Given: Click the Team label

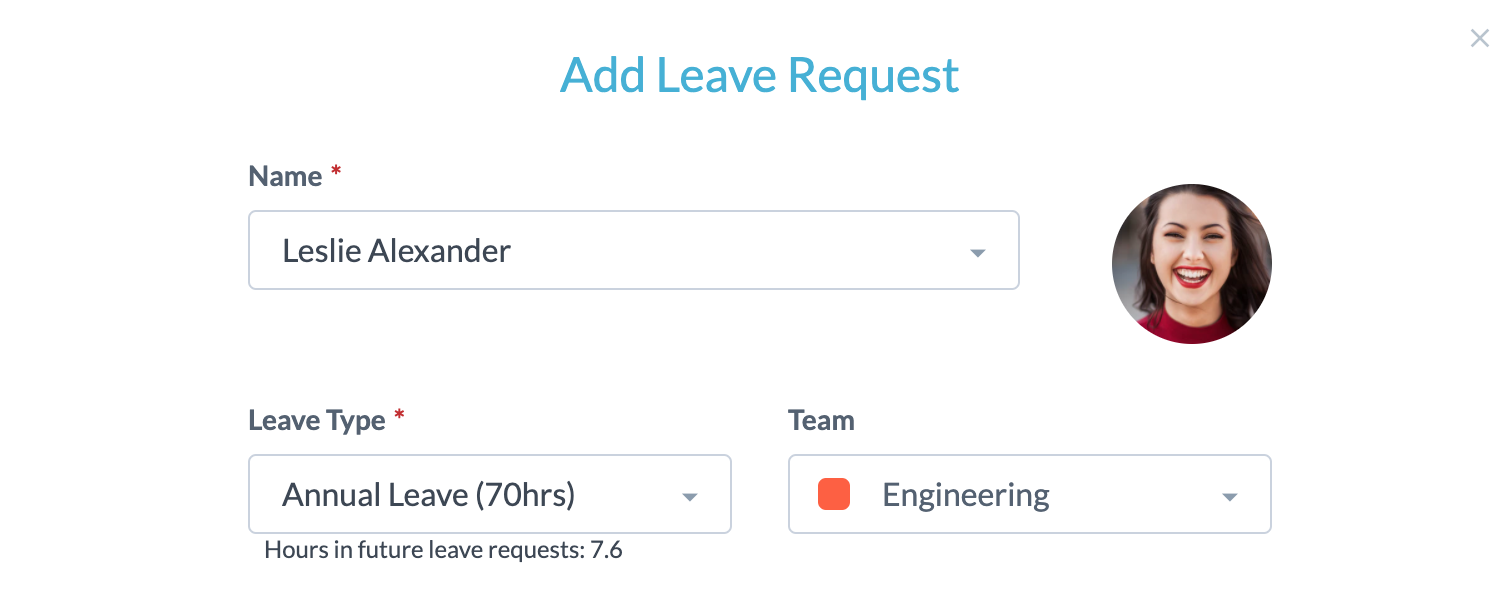Looking at the screenshot, I should pyautogui.click(x=820, y=420).
